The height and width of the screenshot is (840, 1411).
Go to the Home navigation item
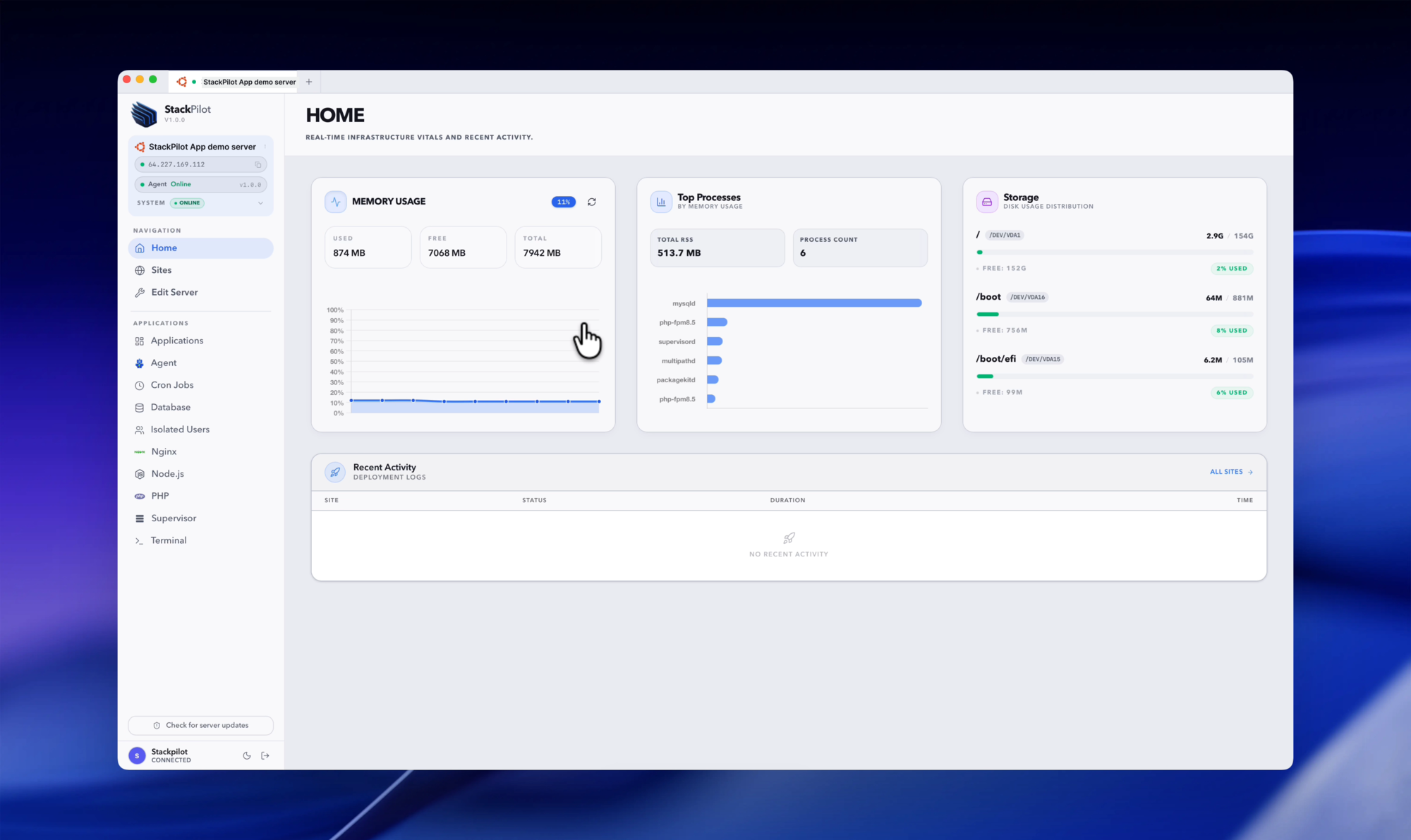[x=201, y=248]
